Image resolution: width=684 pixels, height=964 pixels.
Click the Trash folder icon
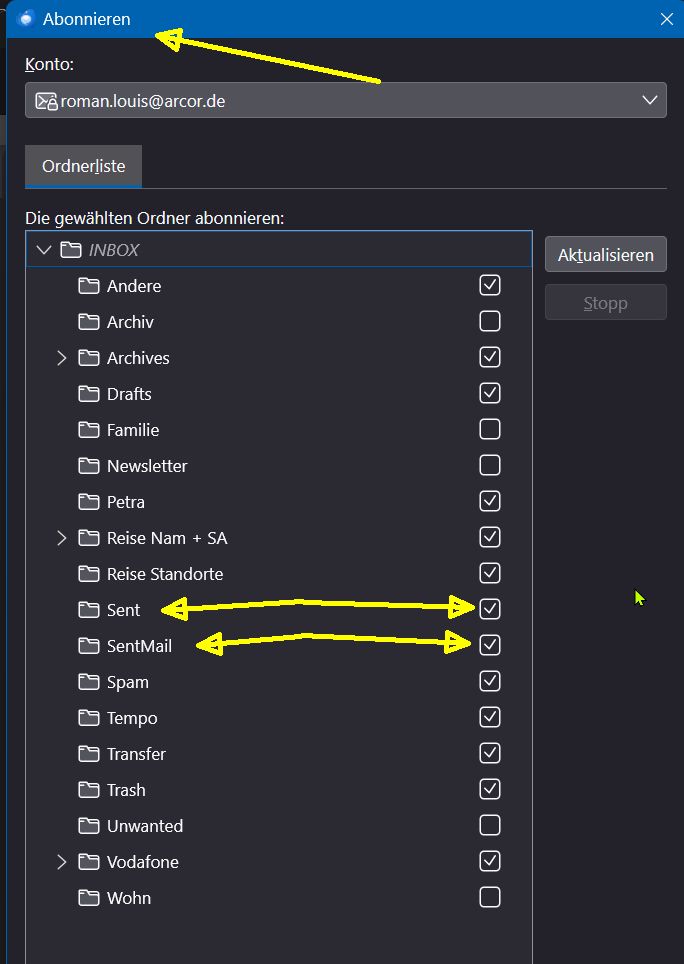pos(89,789)
